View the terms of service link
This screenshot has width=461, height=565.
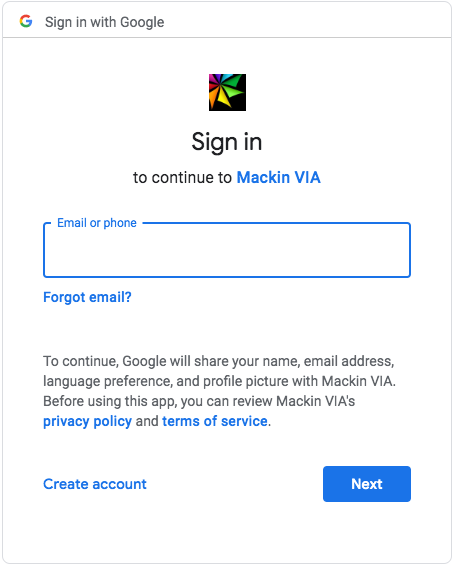(x=215, y=421)
